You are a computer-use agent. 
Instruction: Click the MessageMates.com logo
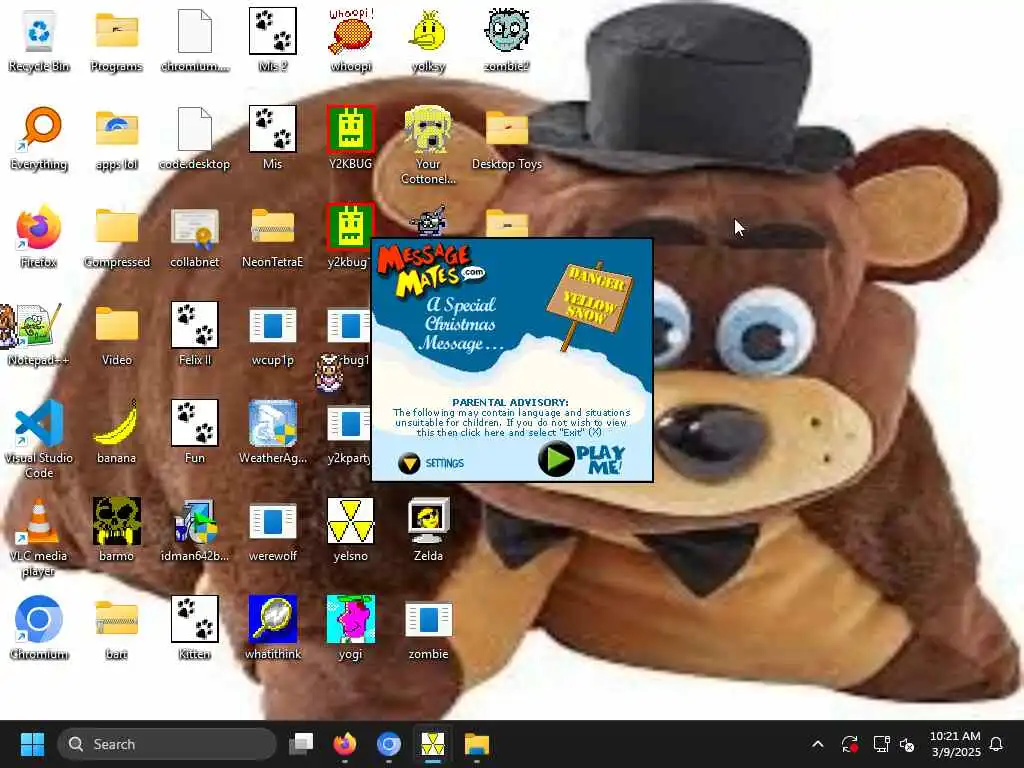pos(431,271)
